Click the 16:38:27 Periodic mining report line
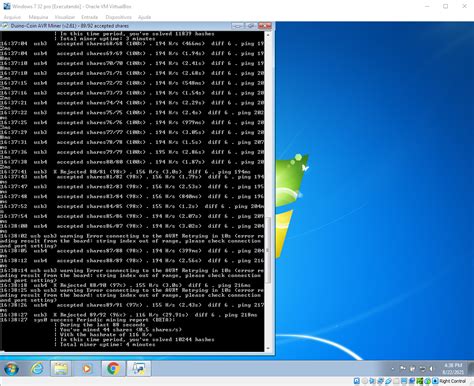This screenshot has width=474, height=386. [x=88, y=320]
